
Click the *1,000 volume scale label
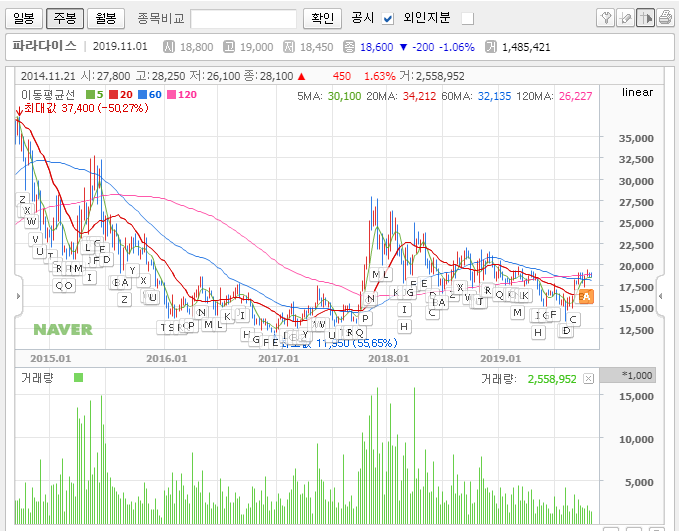pos(637,375)
